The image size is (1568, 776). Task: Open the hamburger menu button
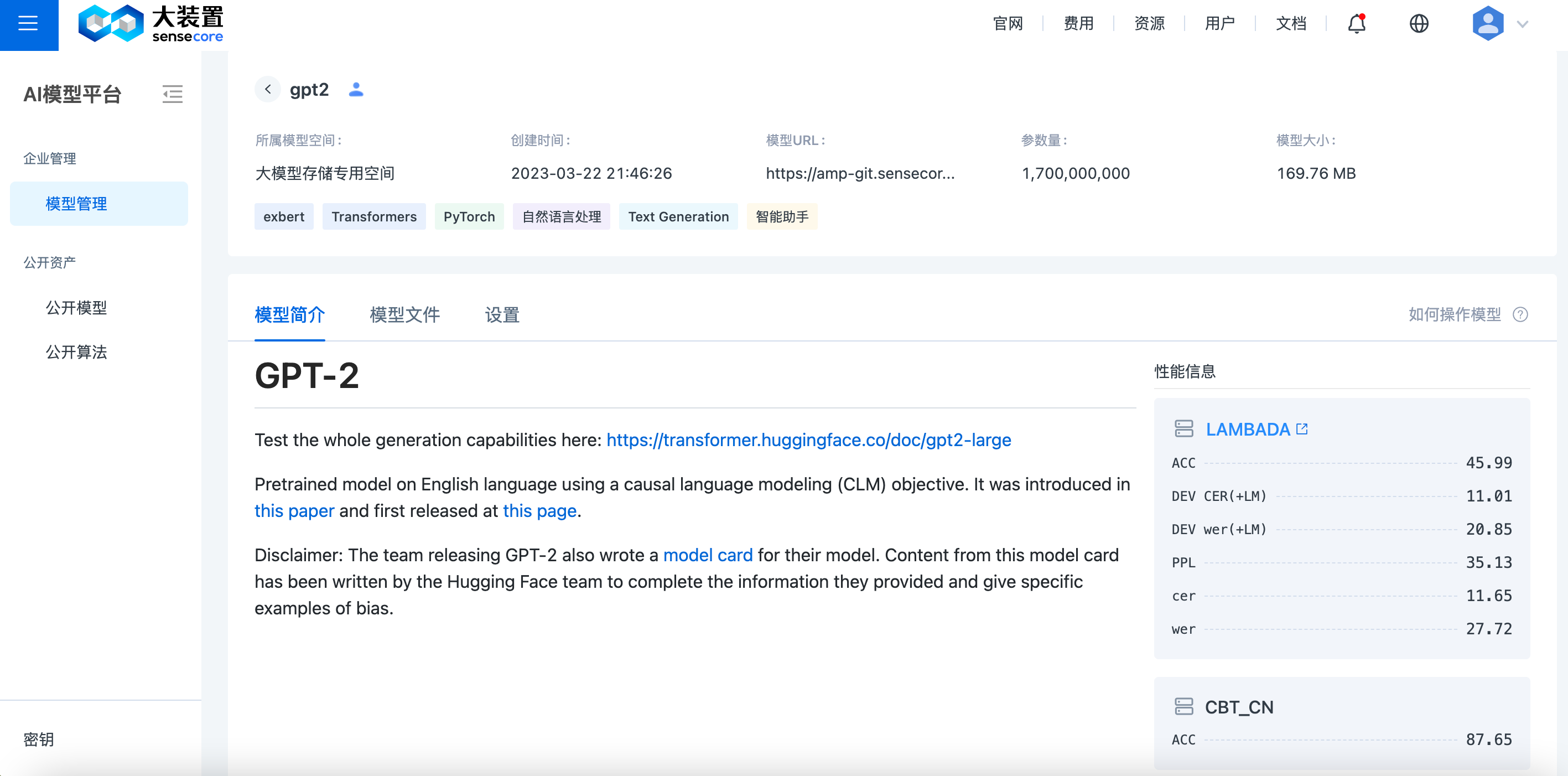tap(29, 24)
